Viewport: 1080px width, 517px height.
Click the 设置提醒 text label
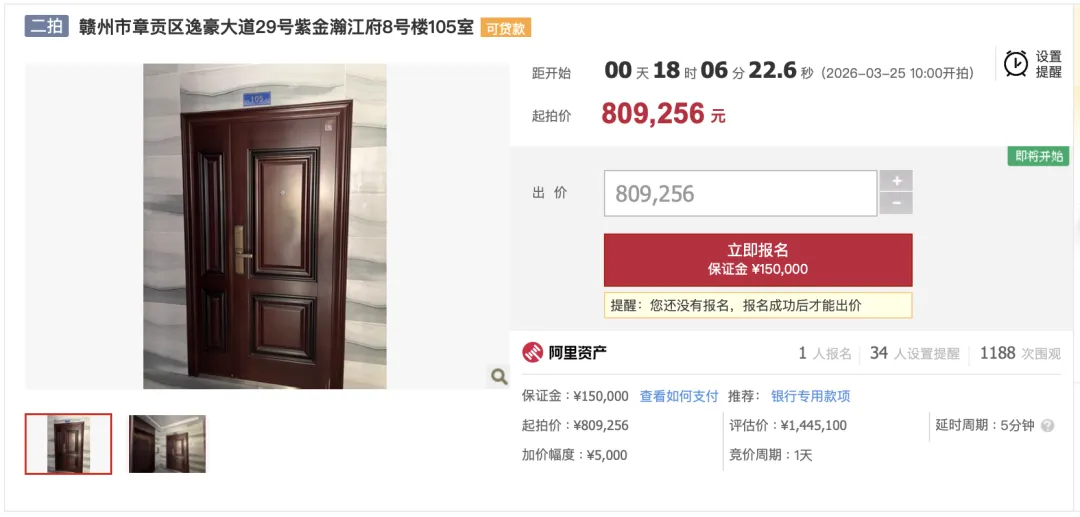[1049, 64]
